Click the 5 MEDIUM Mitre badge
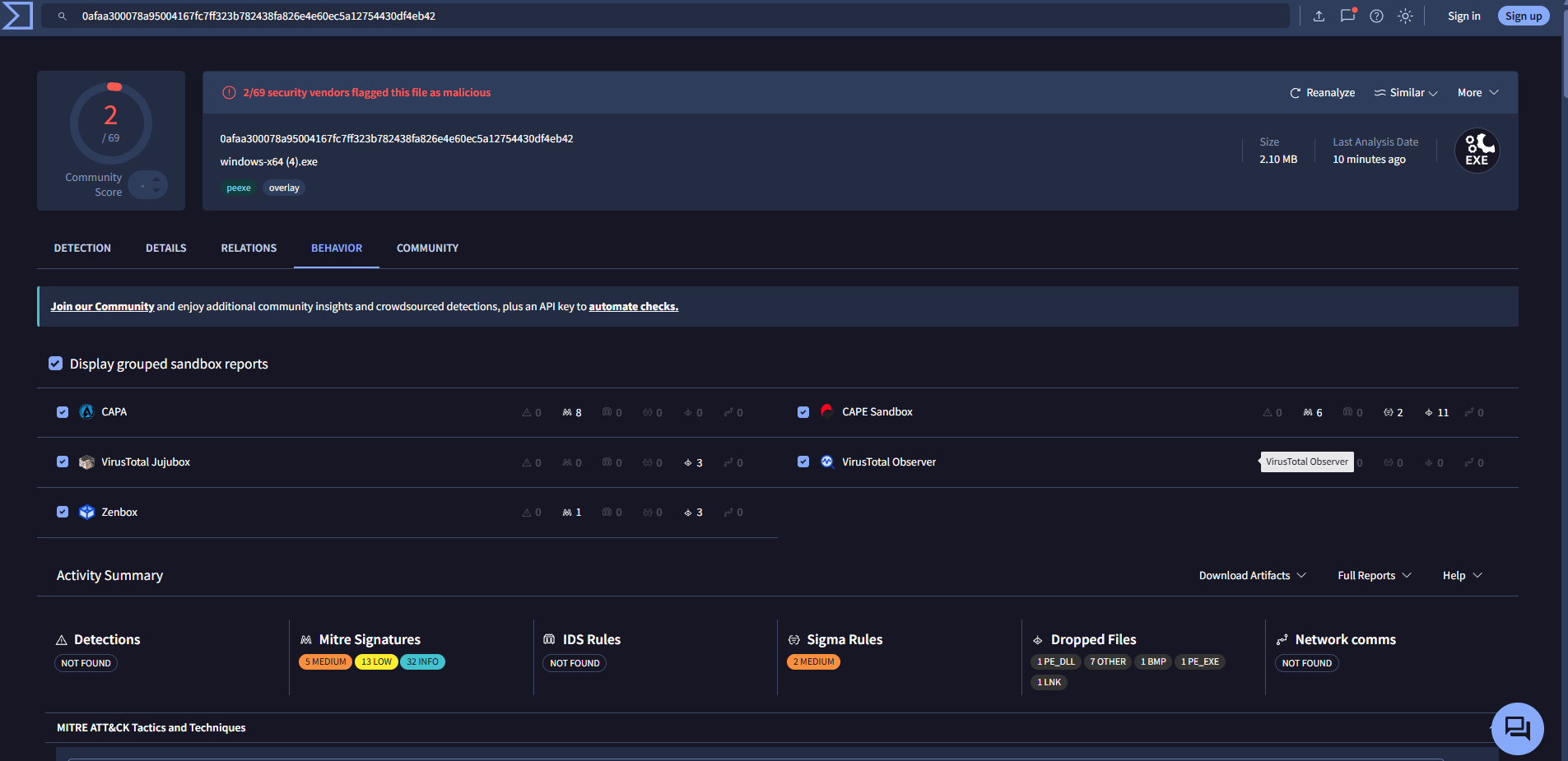This screenshot has height=761, width=1568. [325, 661]
